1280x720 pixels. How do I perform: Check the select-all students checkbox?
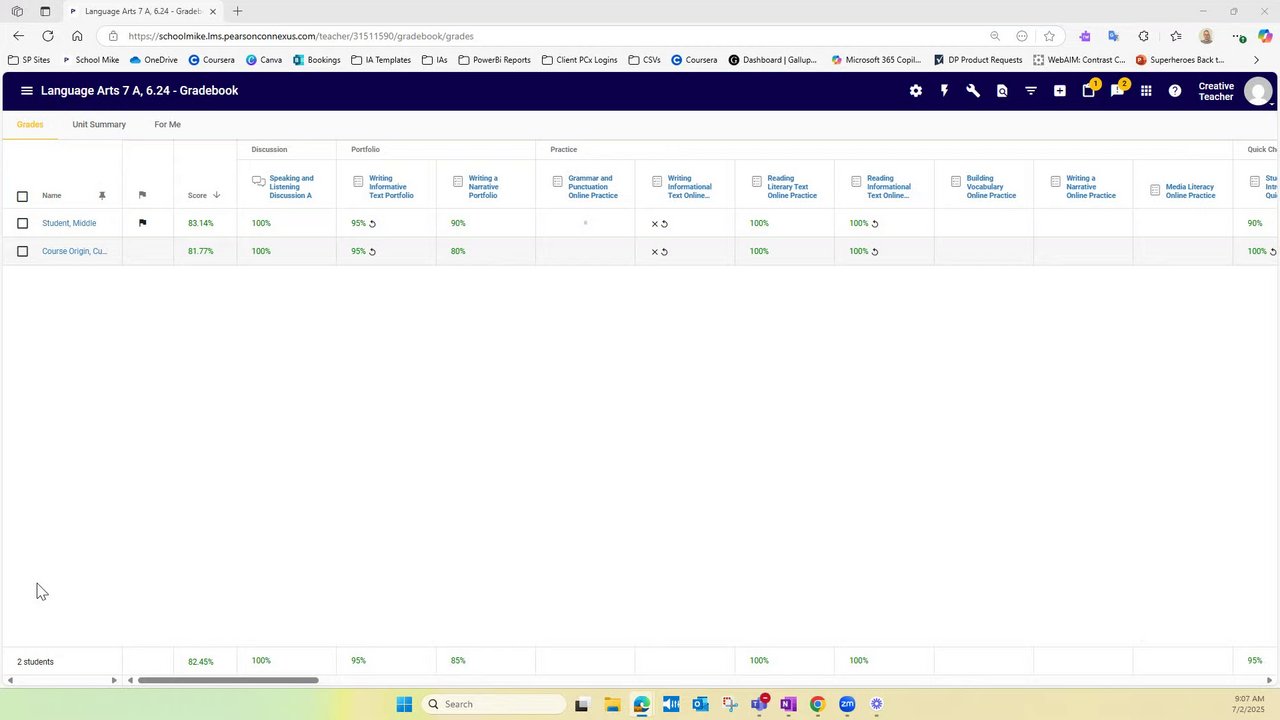click(22, 196)
